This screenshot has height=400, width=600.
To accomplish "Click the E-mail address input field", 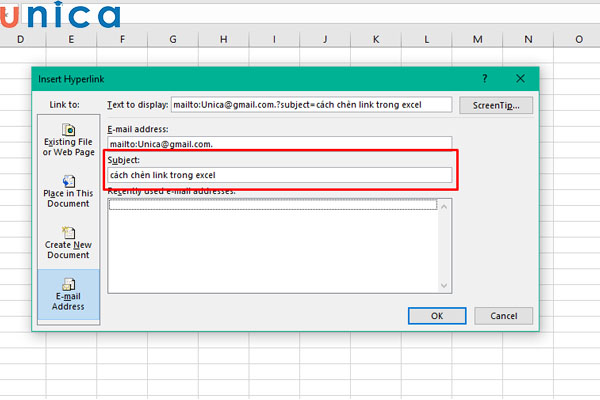I will (279, 144).
